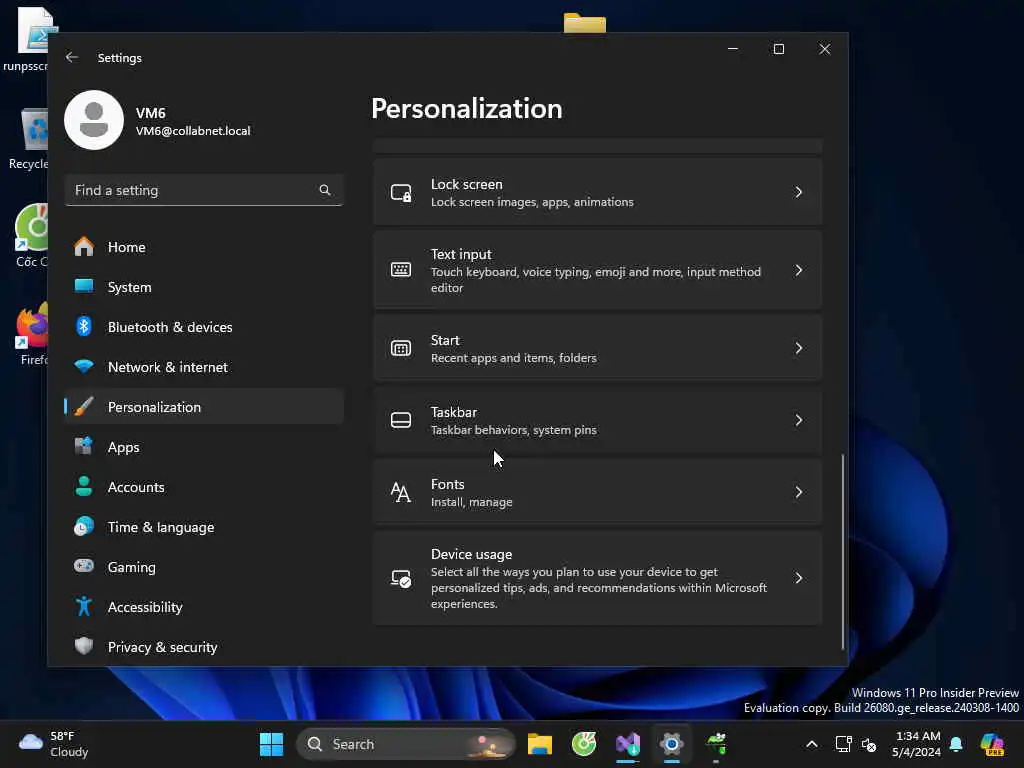
Task: Click the muted volume icon in tray
Action: click(x=869, y=744)
